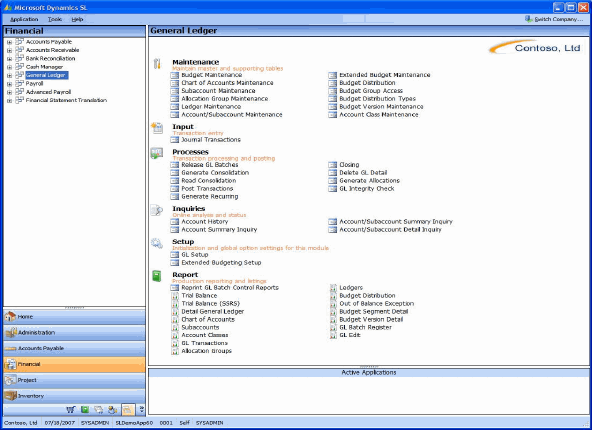
Task: Select Bank Reconciliation in Financial tree
Action: [50, 59]
